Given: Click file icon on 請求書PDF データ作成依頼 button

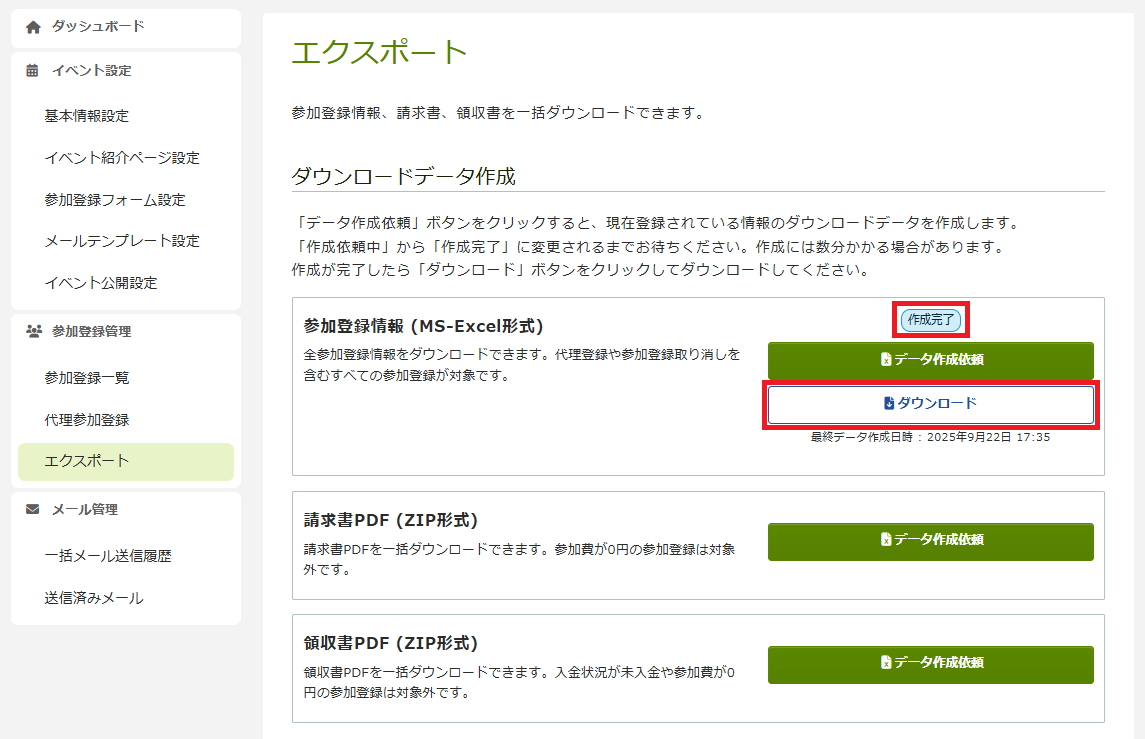Looking at the screenshot, I should [885, 540].
